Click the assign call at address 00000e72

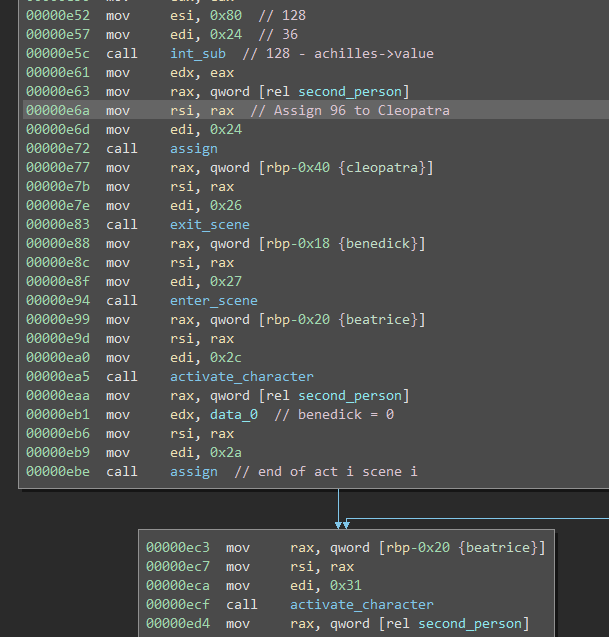tap(193, 148)
